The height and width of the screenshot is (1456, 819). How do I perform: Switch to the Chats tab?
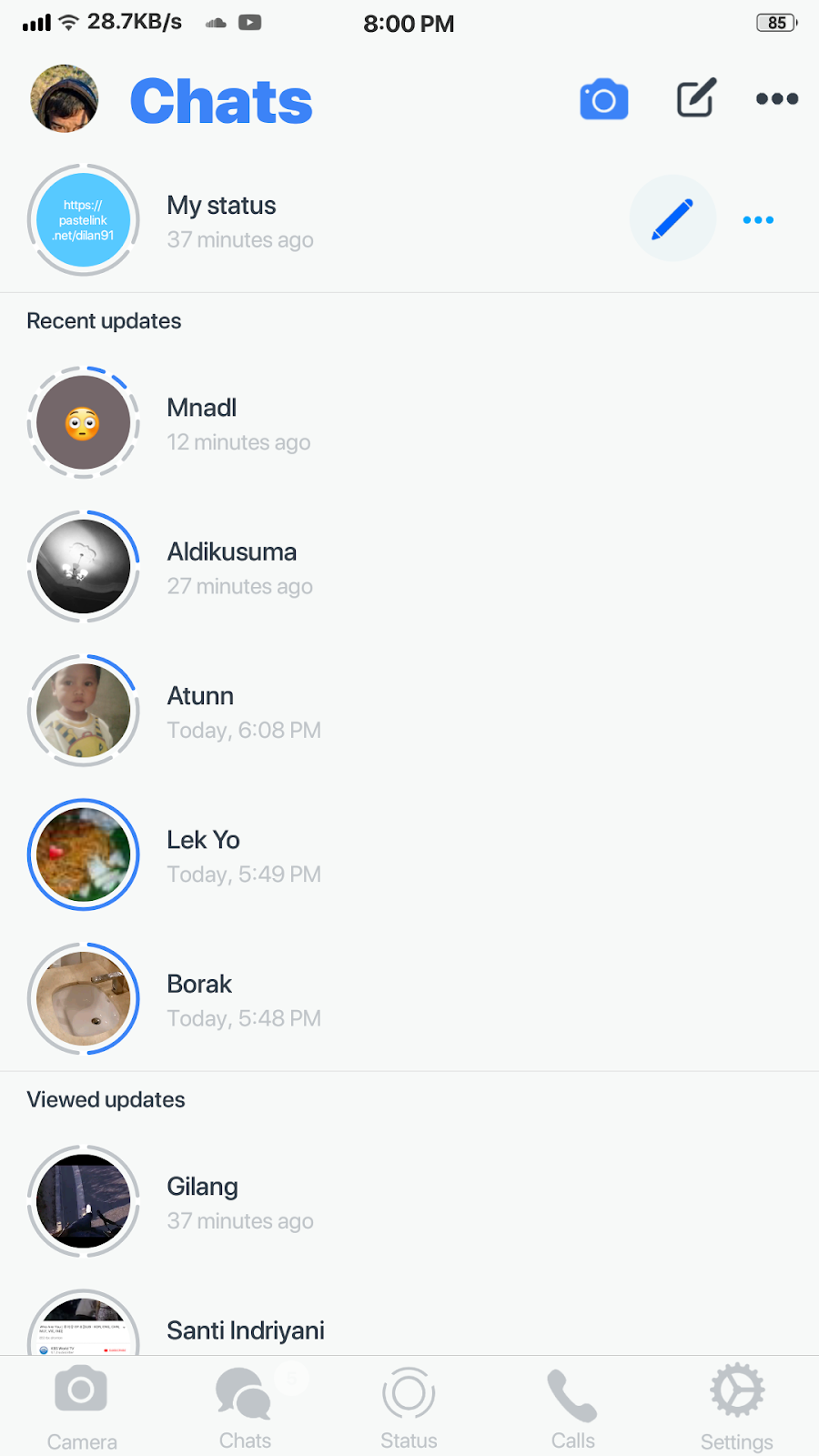(x=245, y=1407)
